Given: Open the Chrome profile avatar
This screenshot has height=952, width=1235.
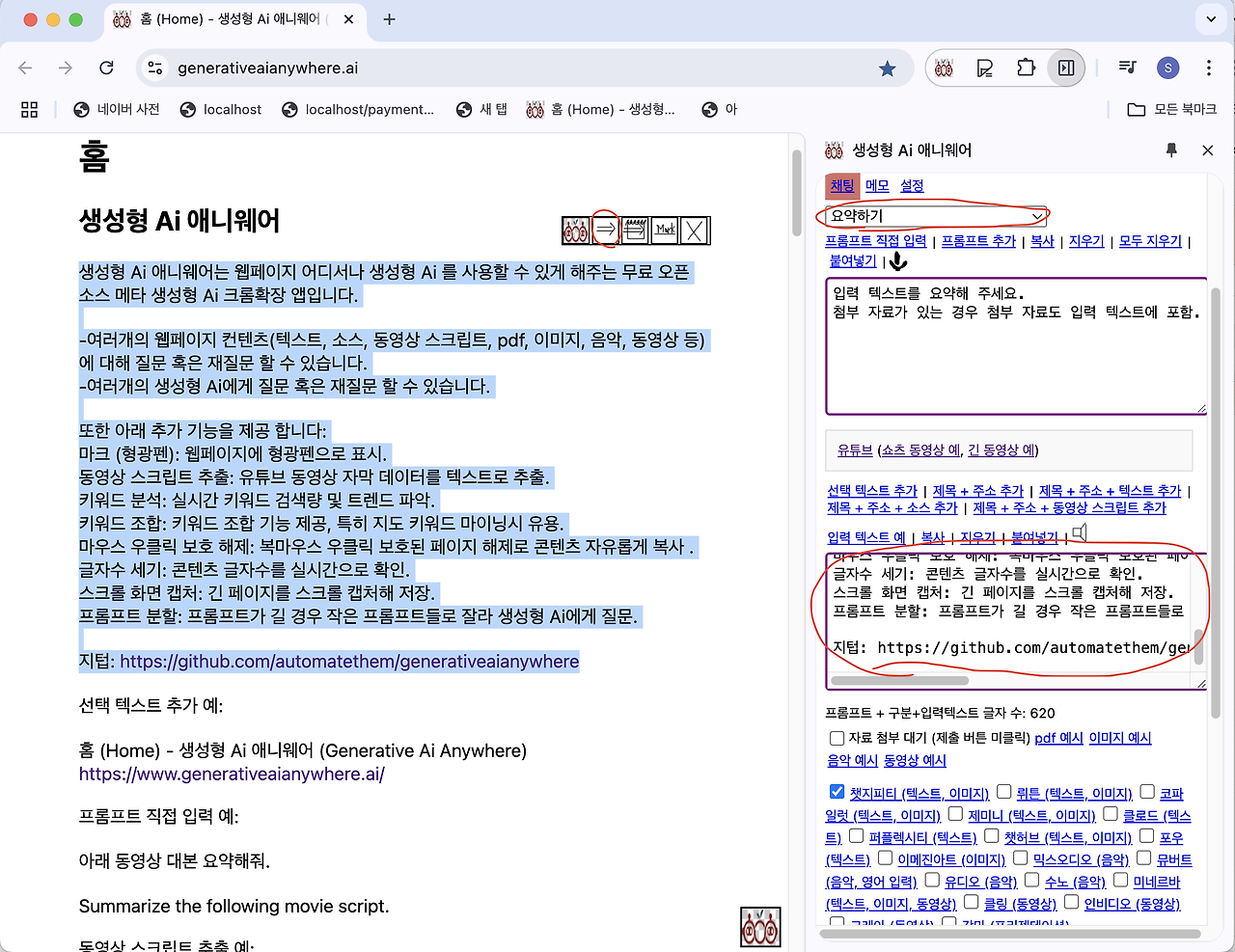Looking at the screenshot, I should 1168,68.
